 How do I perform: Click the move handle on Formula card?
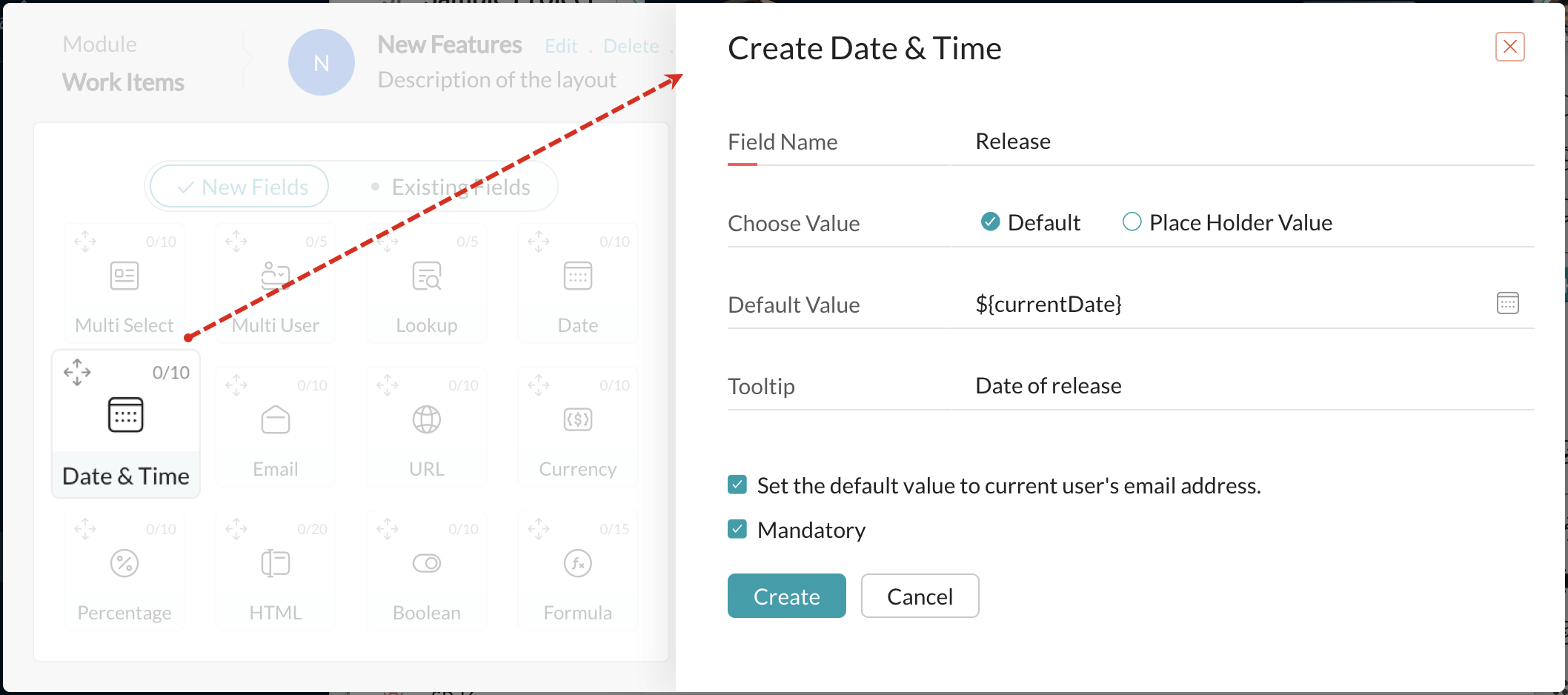(539, 528)
